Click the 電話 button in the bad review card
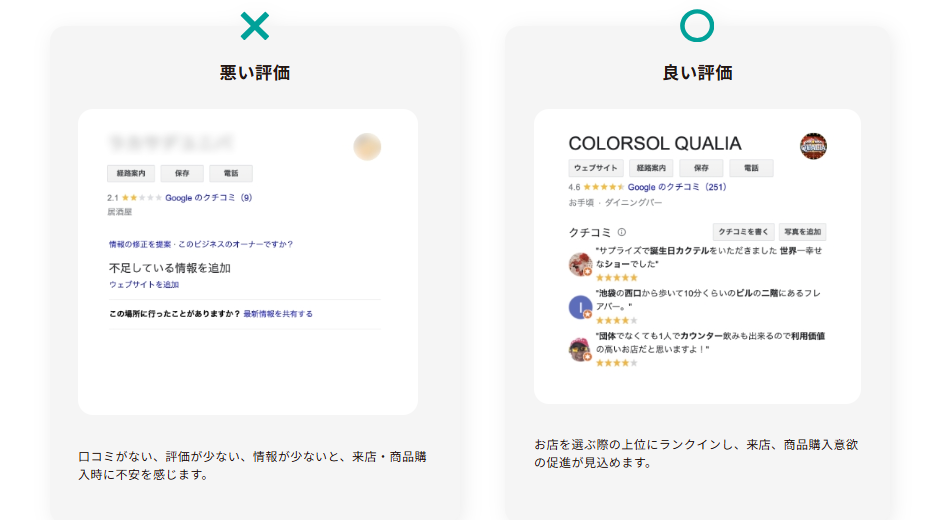 coord(231,173)
